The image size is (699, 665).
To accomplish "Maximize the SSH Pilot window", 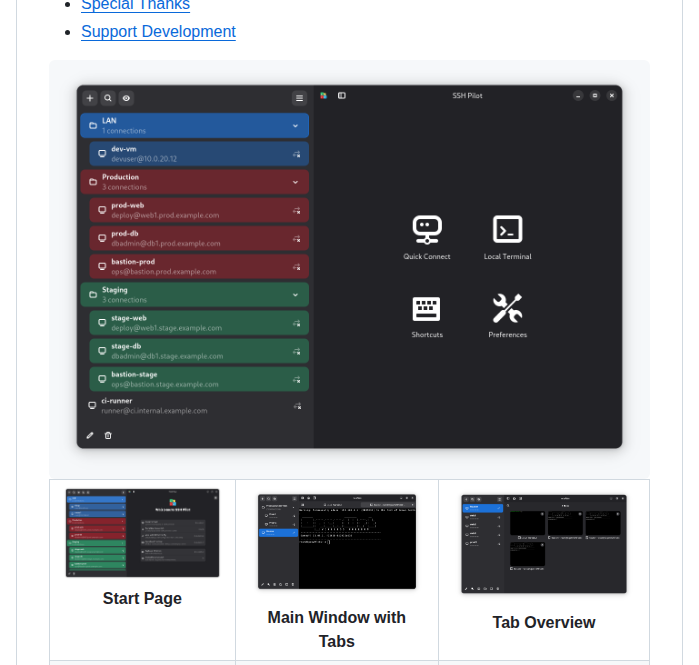I will tap(595, 95).
